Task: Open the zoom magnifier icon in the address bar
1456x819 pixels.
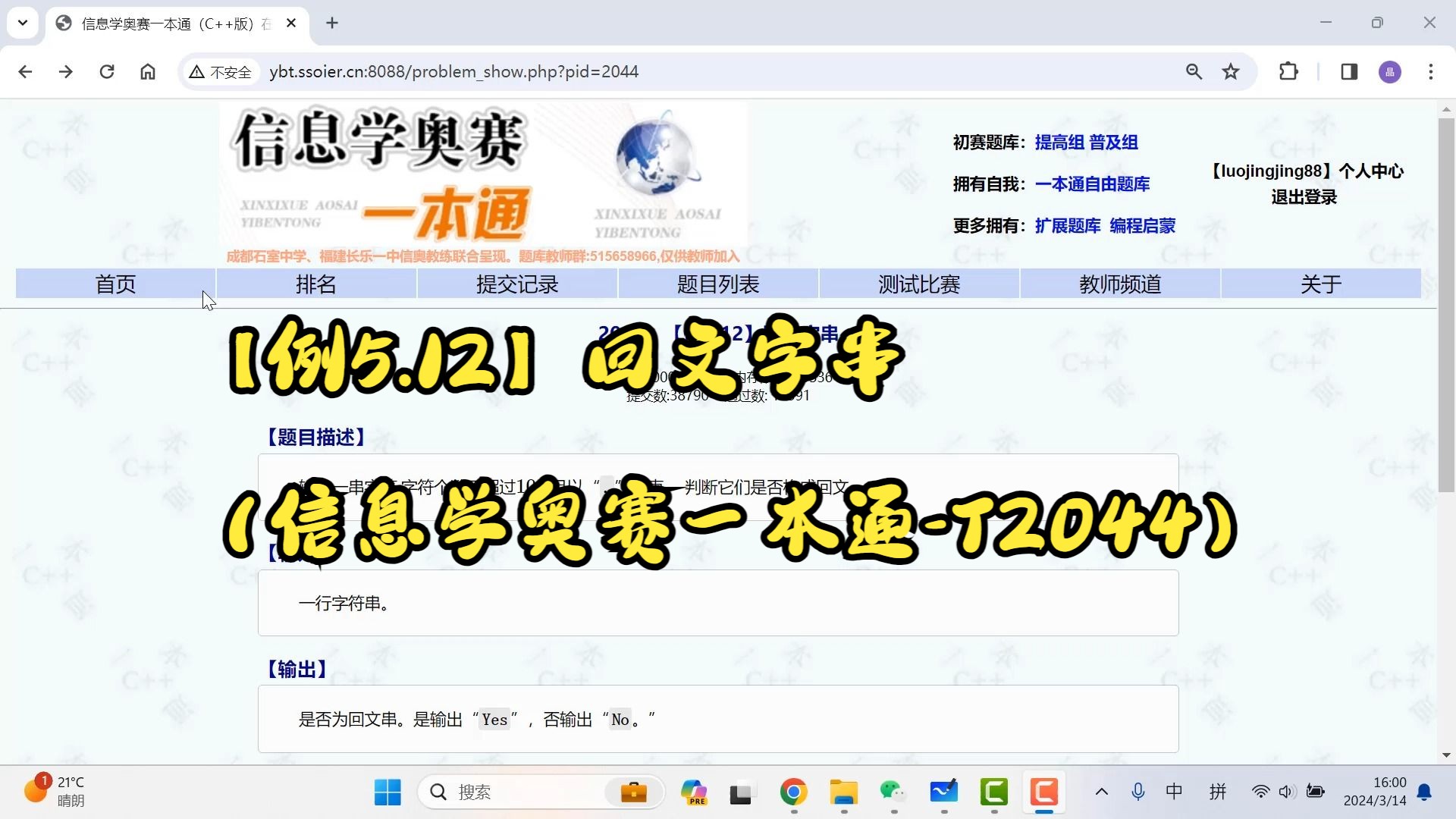Action: point(1194,71)
